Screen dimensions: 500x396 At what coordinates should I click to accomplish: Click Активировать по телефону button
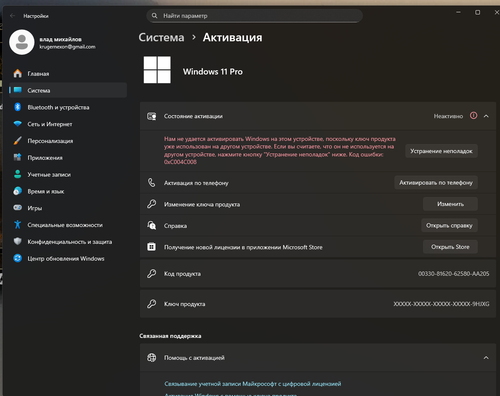436,183
